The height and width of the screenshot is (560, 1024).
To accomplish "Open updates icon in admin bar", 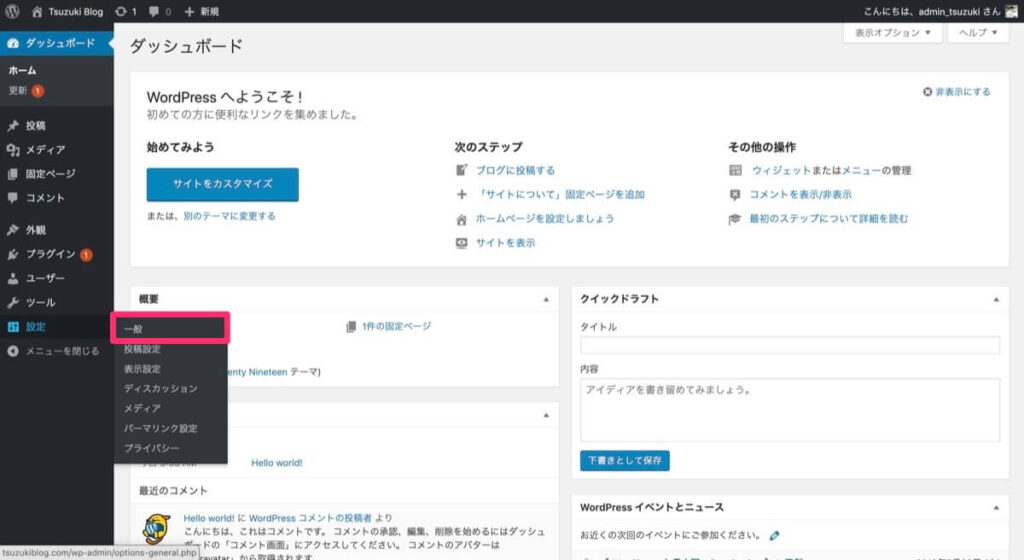I will pos(121,11).
